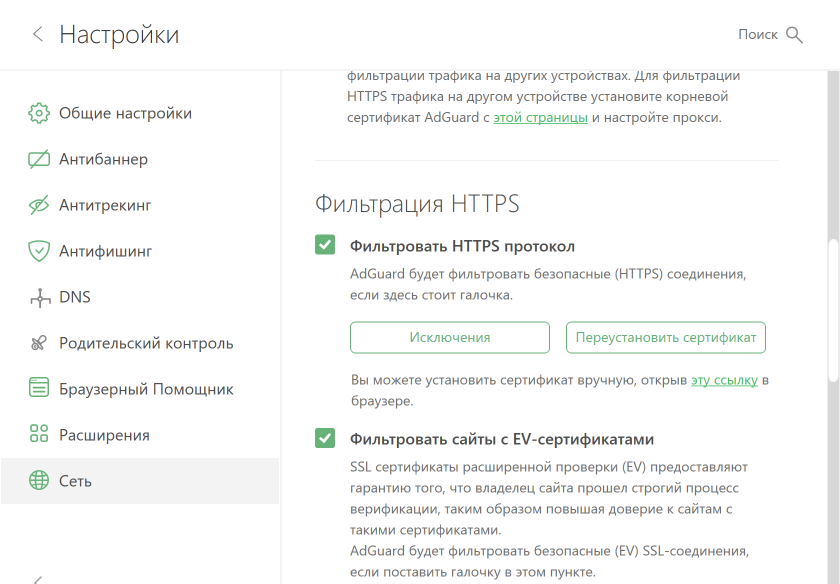This screenshot has width=840, height=584.
Task: Toggle Фильтровать сайты с EV-сертификатами checkbox
Action: [325, 438]
